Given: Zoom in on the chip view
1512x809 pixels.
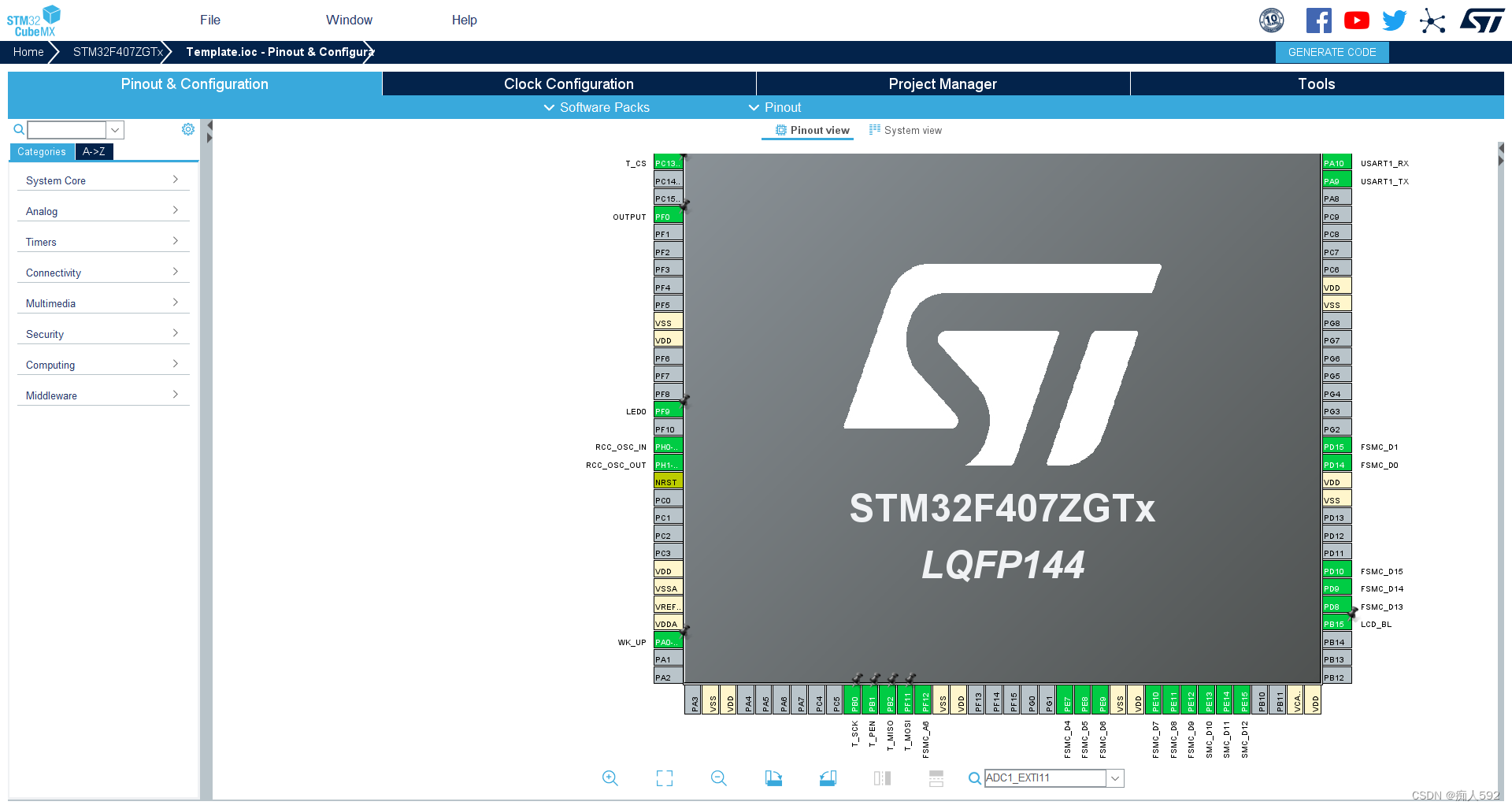Looking at the screenshot, I should (610, 778).
